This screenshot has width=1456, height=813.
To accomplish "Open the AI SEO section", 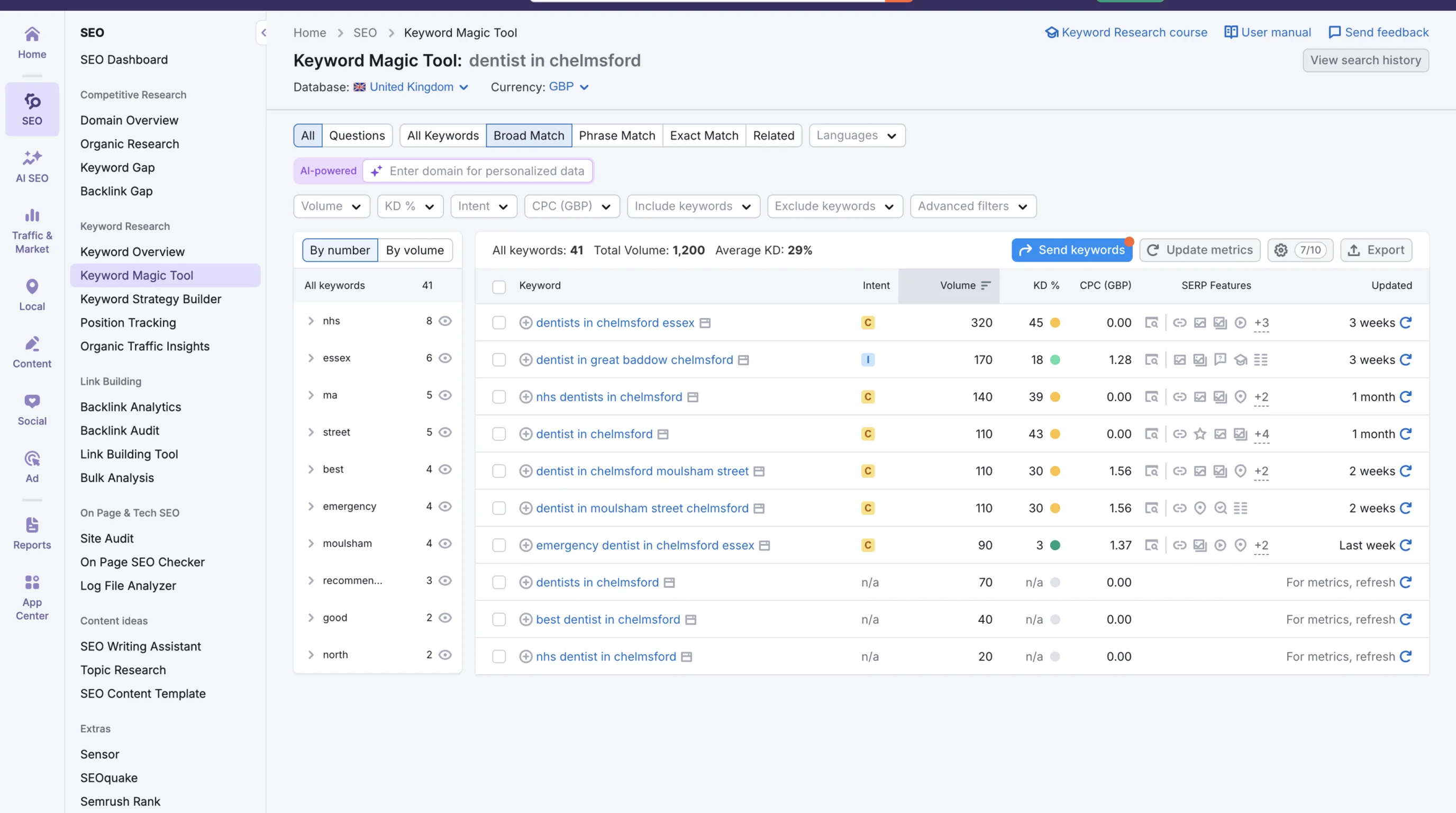I will 32,166.
